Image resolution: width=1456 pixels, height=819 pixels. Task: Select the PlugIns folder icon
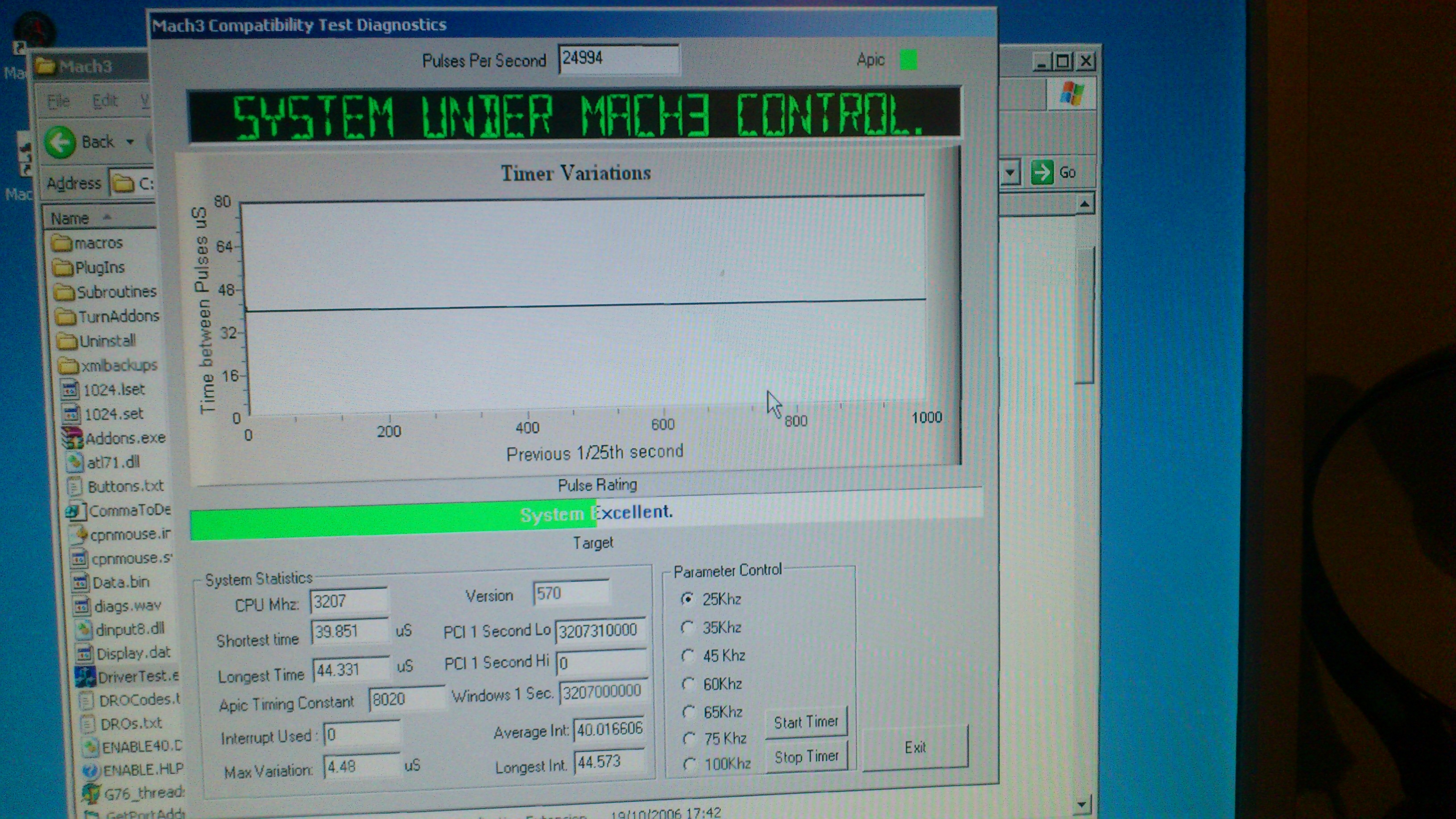coord(63,267)
